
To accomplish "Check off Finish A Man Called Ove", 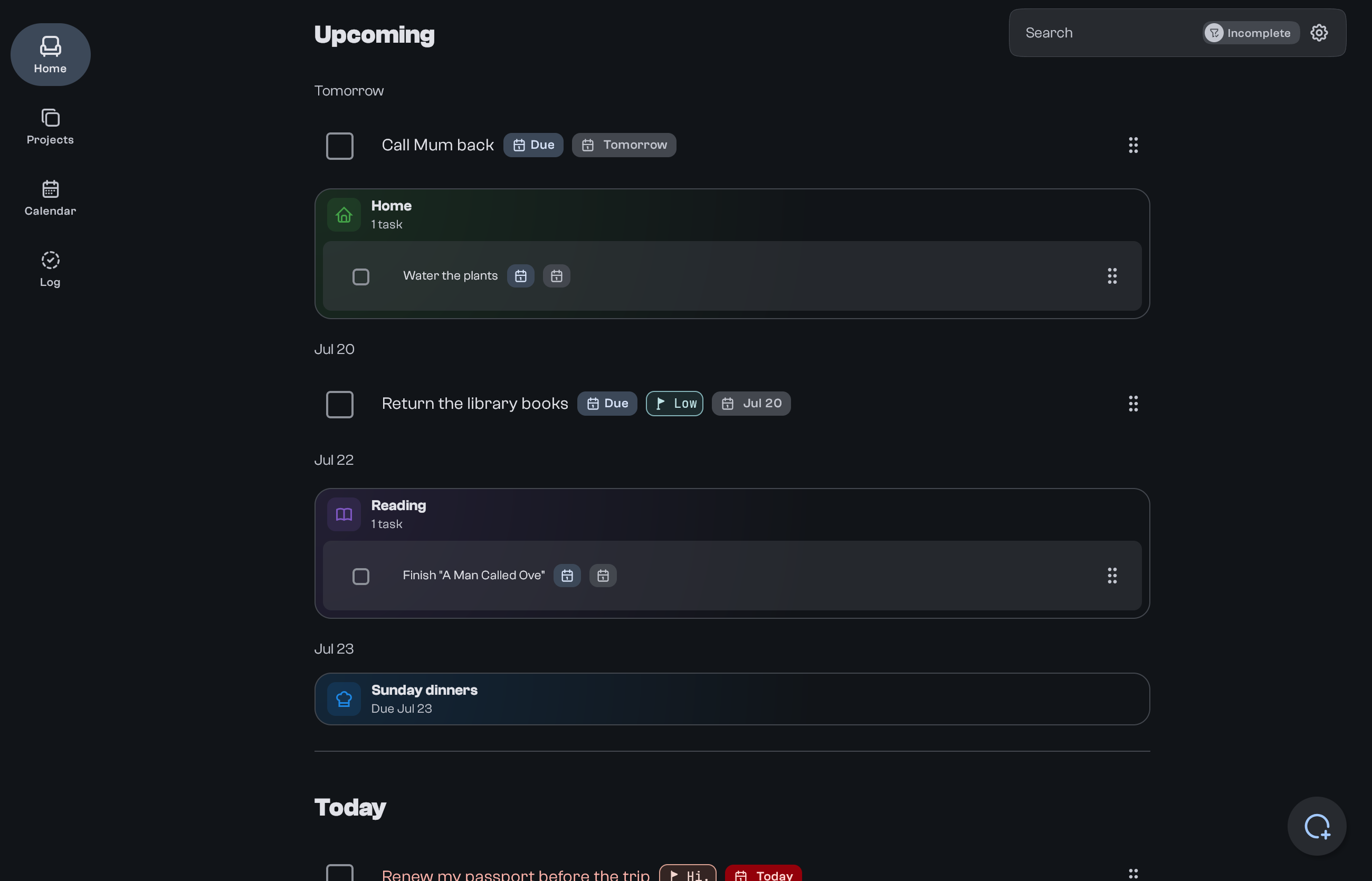I will tap(361, 576).
